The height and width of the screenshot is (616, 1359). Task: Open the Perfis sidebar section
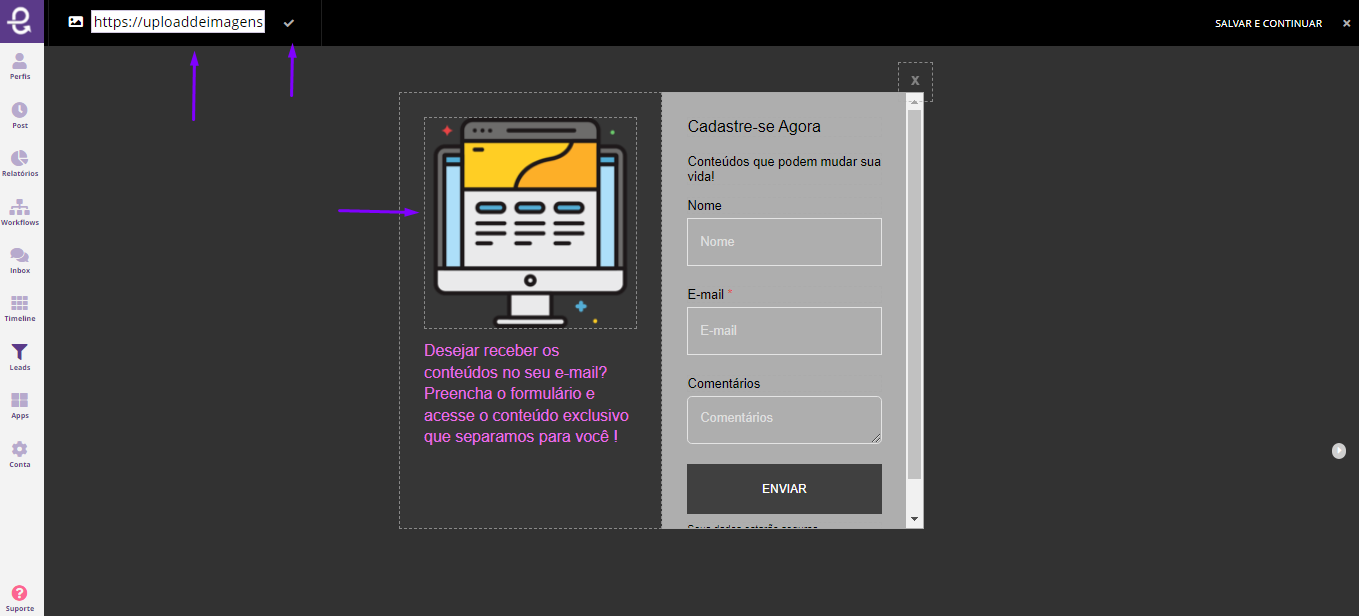coord(20,67)
